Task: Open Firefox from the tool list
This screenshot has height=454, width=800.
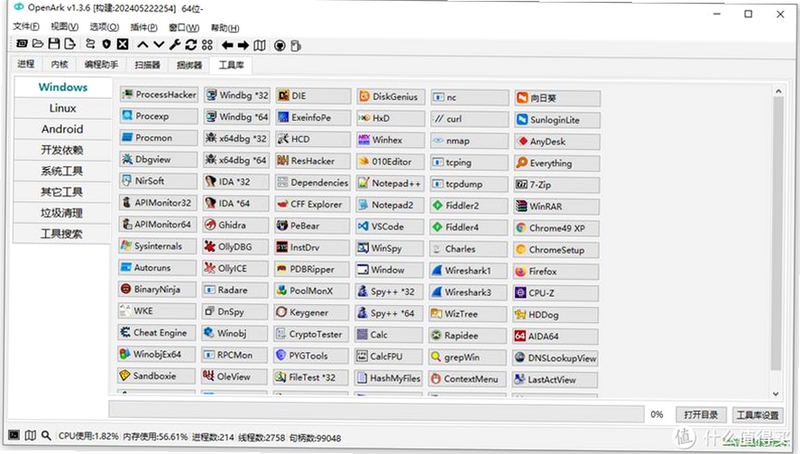Action: pos(556,271)
